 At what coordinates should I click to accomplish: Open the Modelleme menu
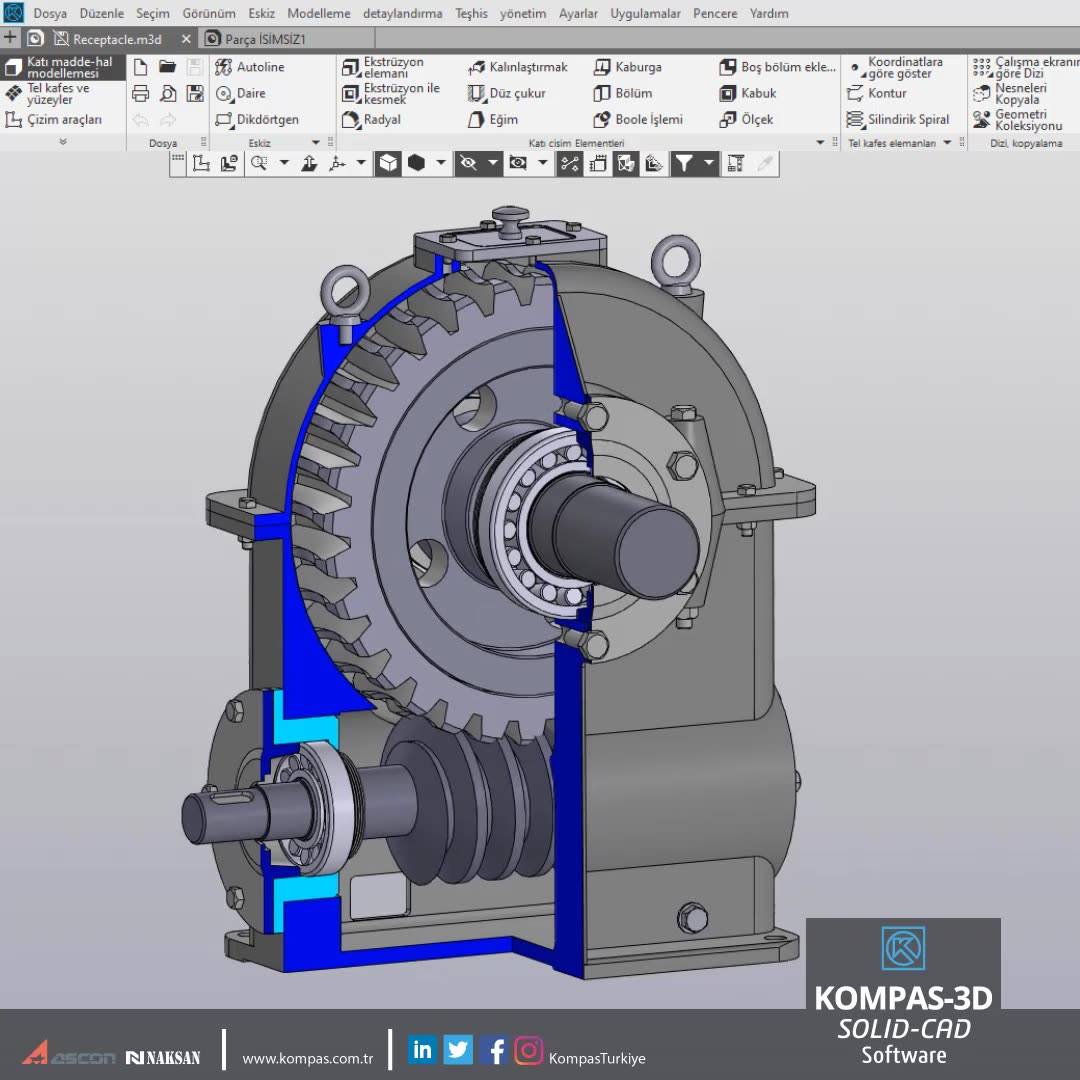coord(319,13)
